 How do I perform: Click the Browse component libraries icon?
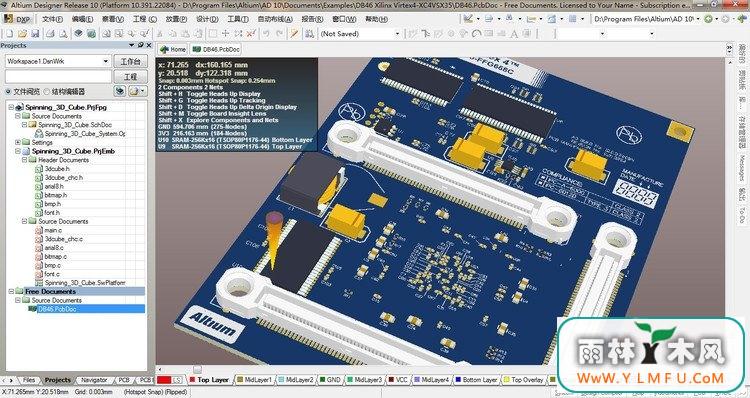click(310, 34)
